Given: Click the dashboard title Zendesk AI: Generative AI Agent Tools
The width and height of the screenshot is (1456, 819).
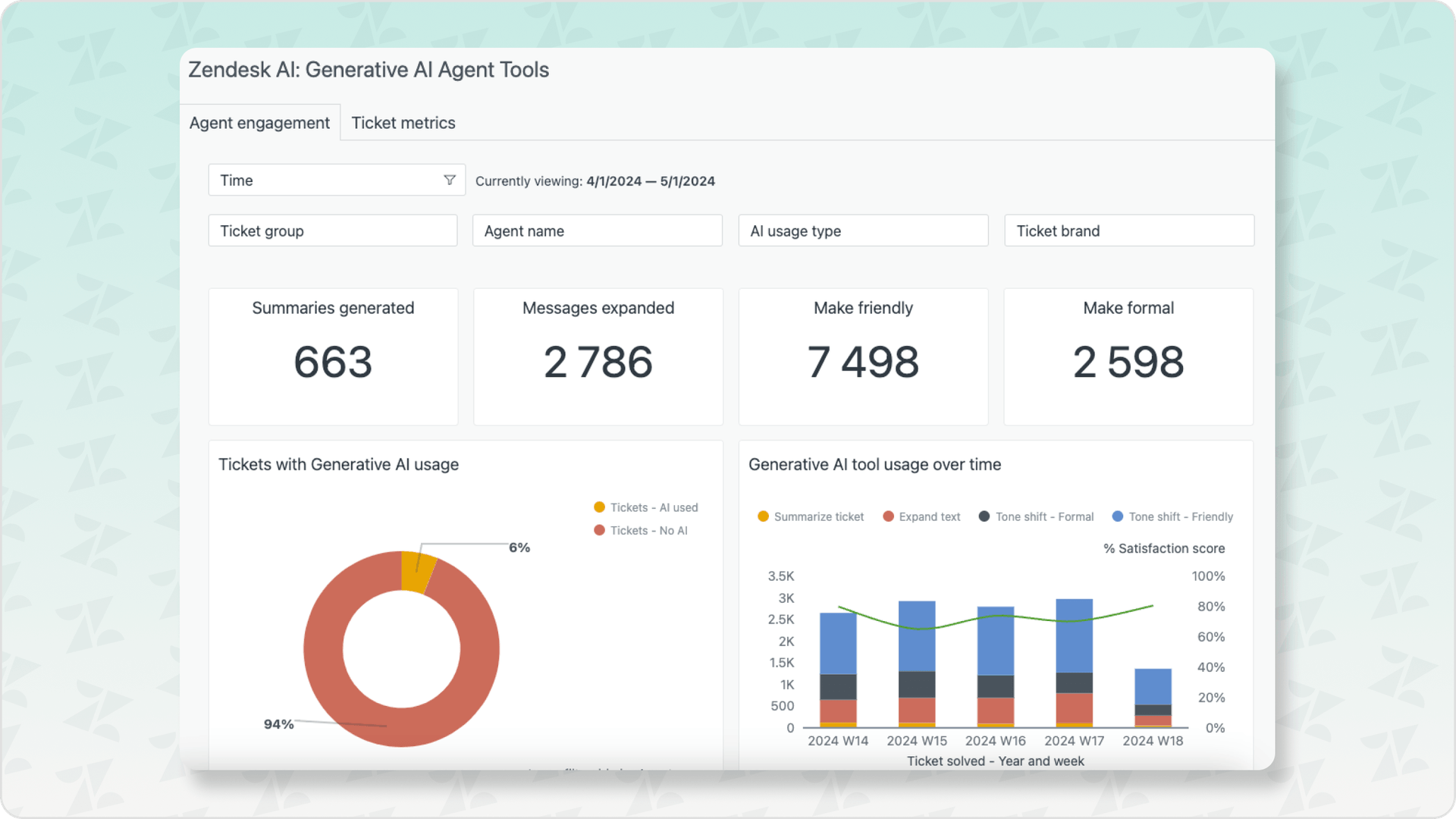Looking at the screenshot, I should coord(369,70).
